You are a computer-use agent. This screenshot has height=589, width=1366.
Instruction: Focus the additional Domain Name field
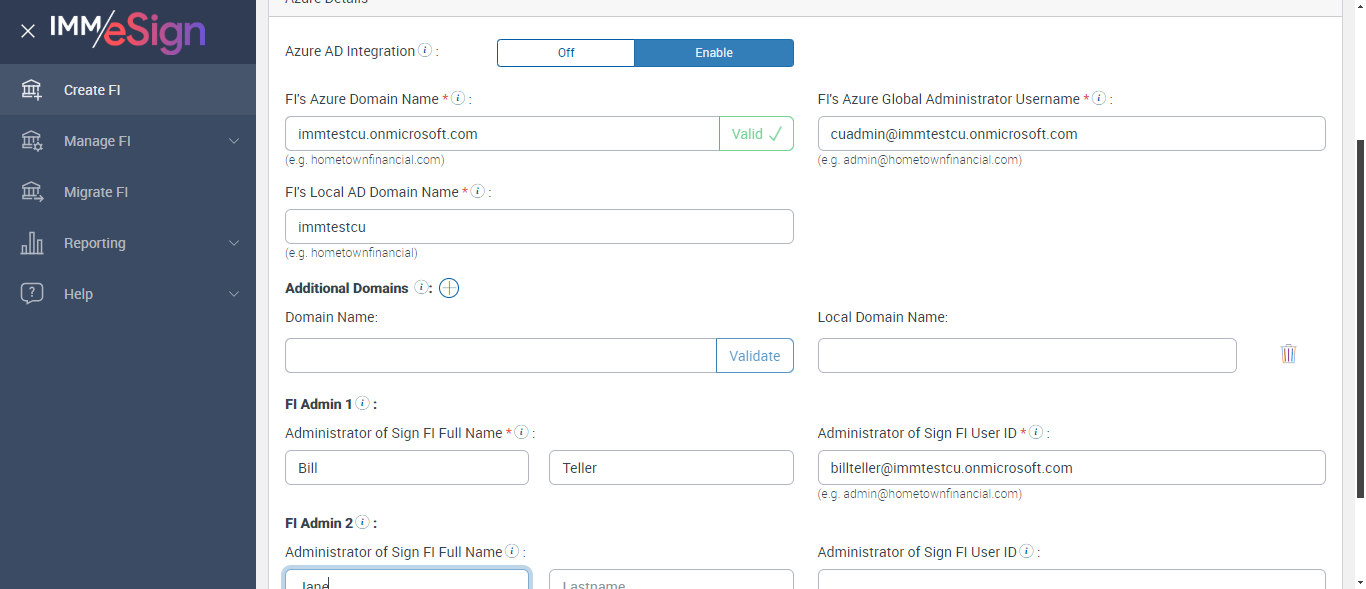click(500, 356)
